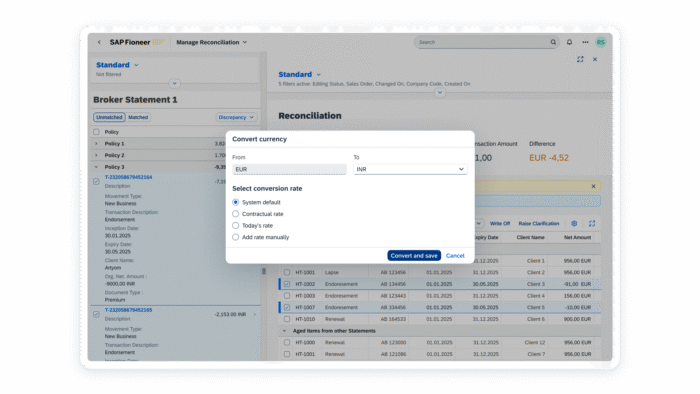Tick the HT-1003 row checkbox
This screenshot has height=394, width=700.
pos(287,295)
